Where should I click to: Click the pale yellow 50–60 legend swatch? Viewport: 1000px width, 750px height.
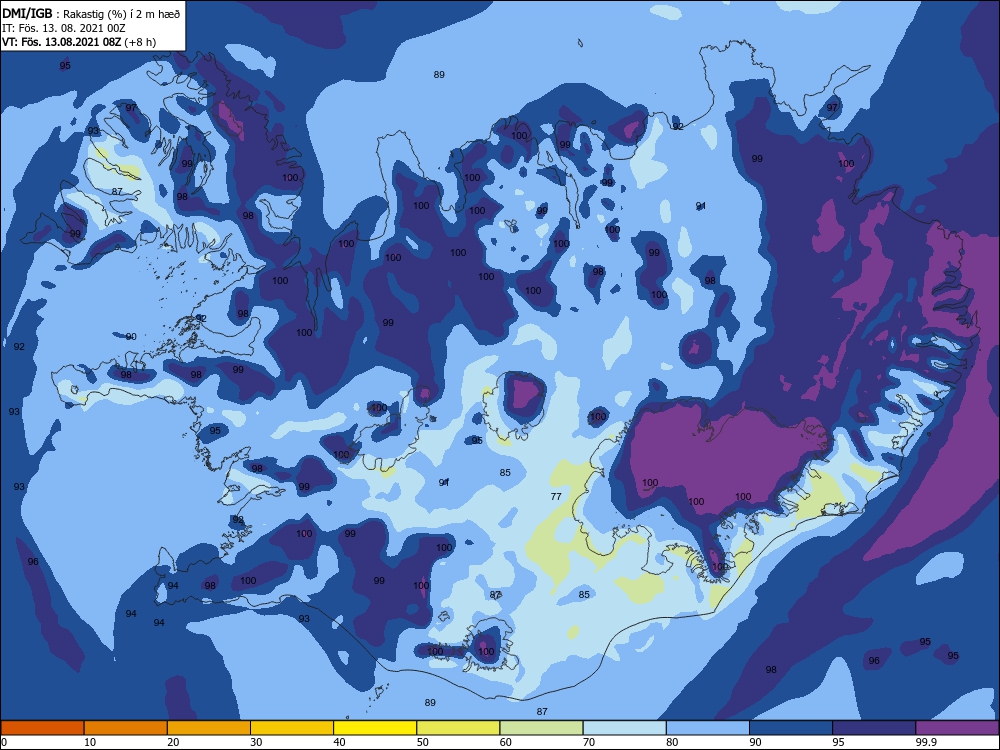[x=459, y=728]
